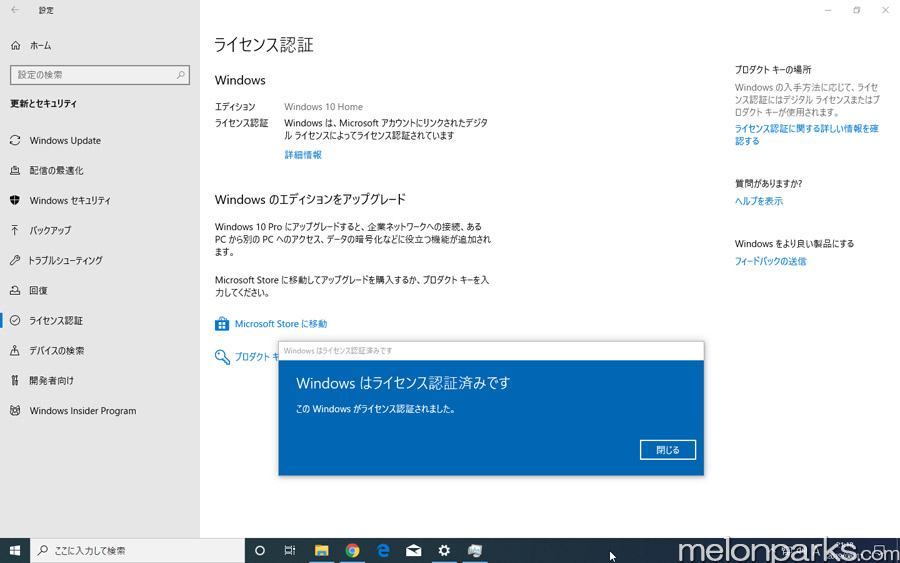Open Task View on taskbar

click(x=290, y=550)
